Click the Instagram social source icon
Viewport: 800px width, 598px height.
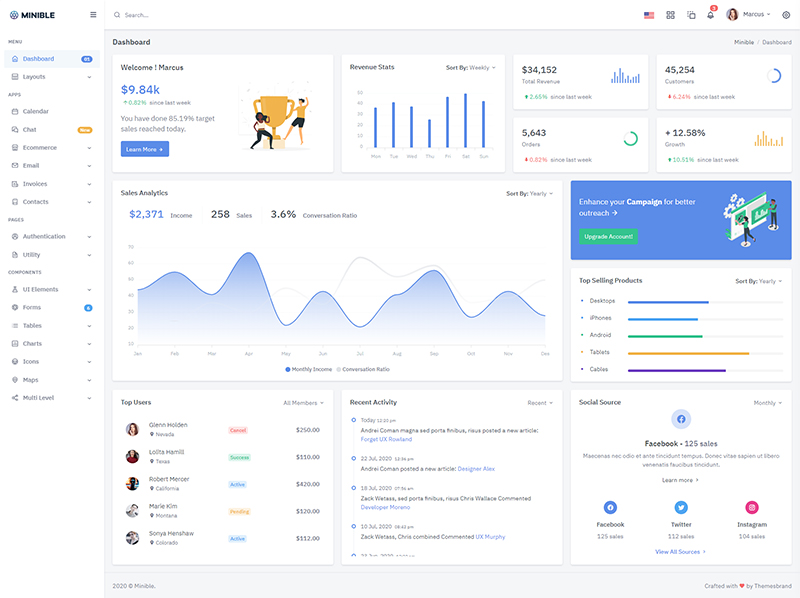pyautogui.click(x=752, y=508)
